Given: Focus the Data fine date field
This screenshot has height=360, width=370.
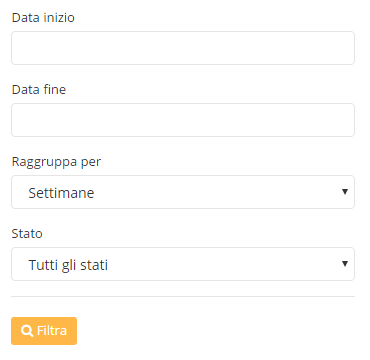Looking at the screenshot, I should [x=183, y=120].
